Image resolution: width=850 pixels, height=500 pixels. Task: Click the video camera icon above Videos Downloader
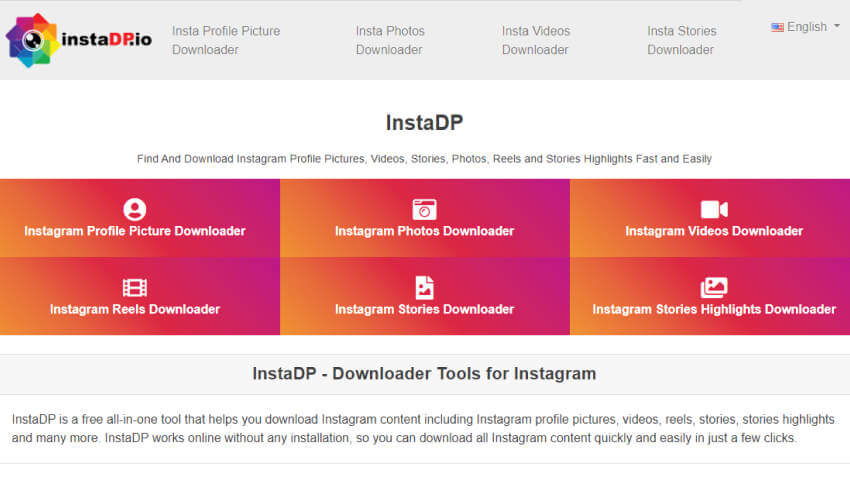[x=714, y=209]
